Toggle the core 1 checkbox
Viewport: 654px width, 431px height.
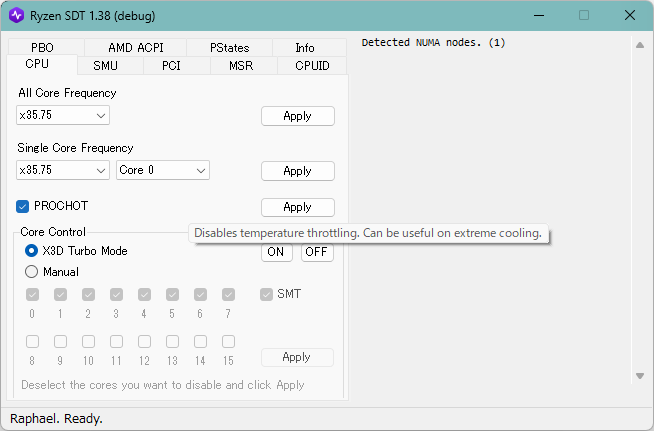pyautogui.click(x=60, y=295)
